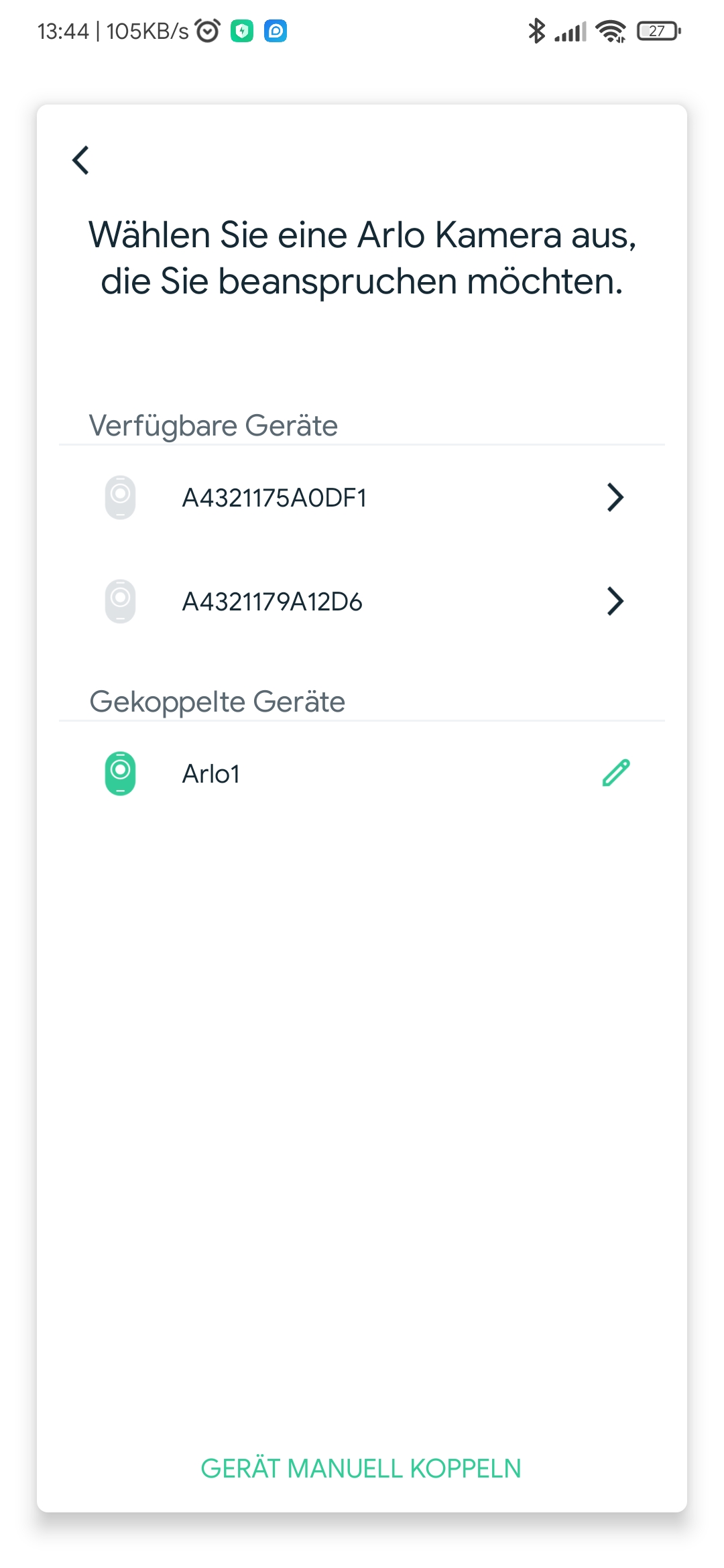The height and width of the screenshot is (1568, 724).
Task: Tap the blue chat notification icon
Action: (276, 31)
